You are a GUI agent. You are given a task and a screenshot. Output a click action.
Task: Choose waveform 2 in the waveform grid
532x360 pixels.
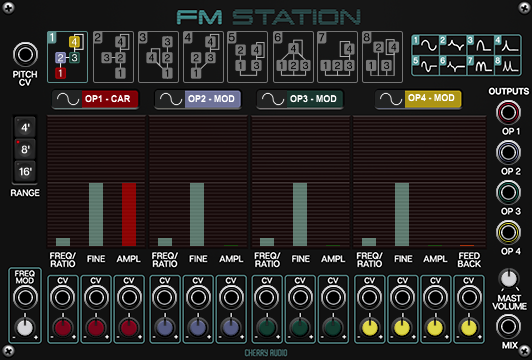pyautogui.click(x=453, y=45)
